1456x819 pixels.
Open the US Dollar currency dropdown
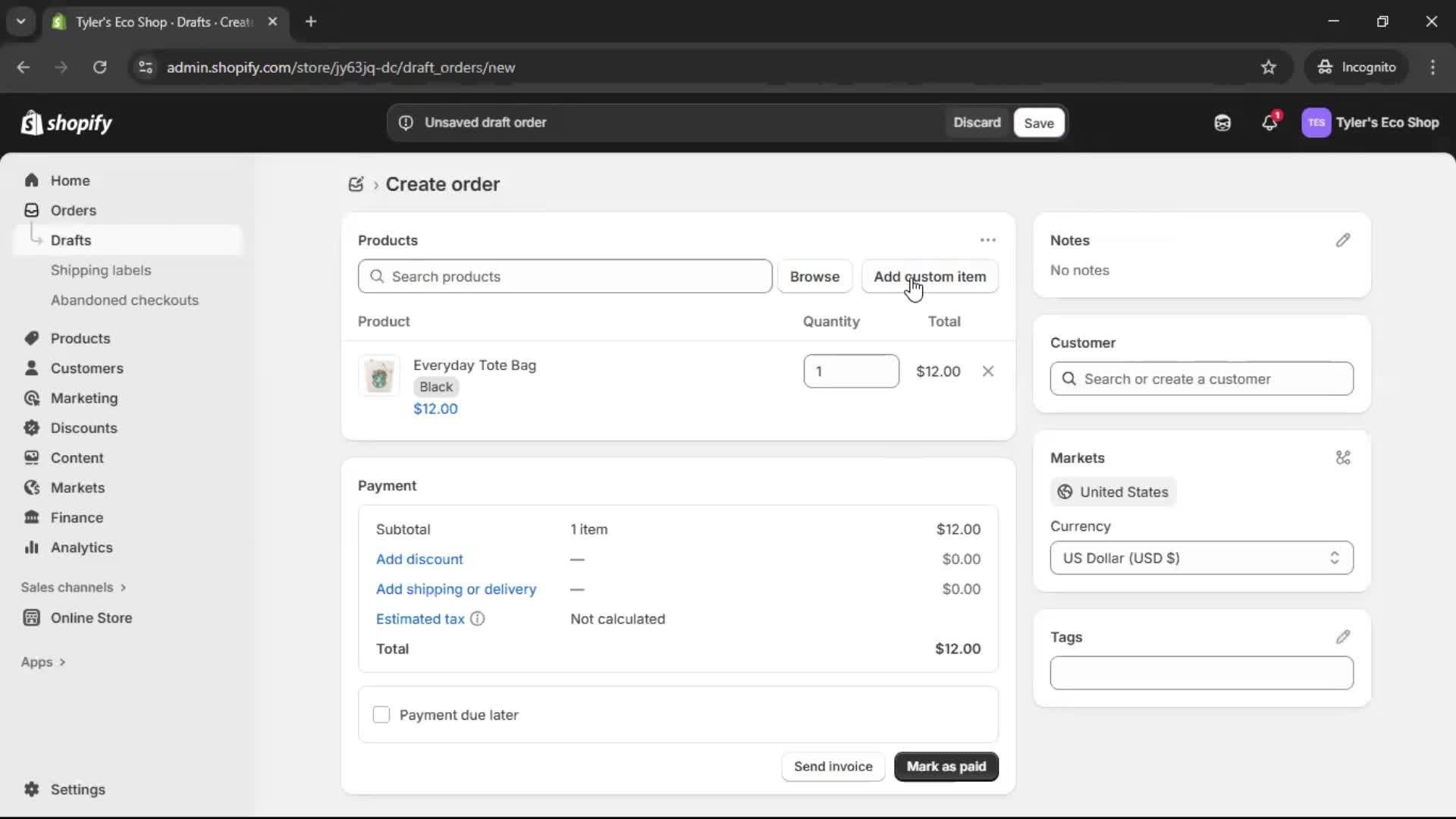tap(1201, 558)
